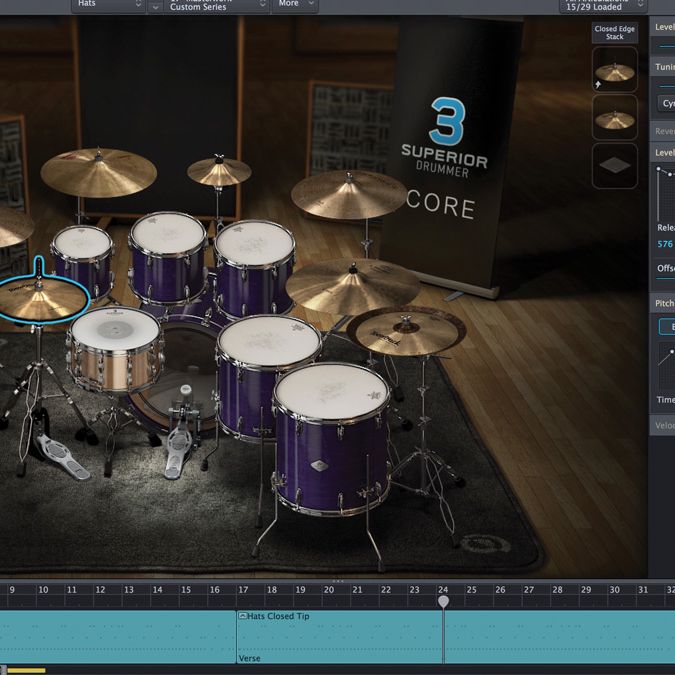The image size is (675, 675).
Task: Click the Velocity section header
Action: tap(662, 425)
